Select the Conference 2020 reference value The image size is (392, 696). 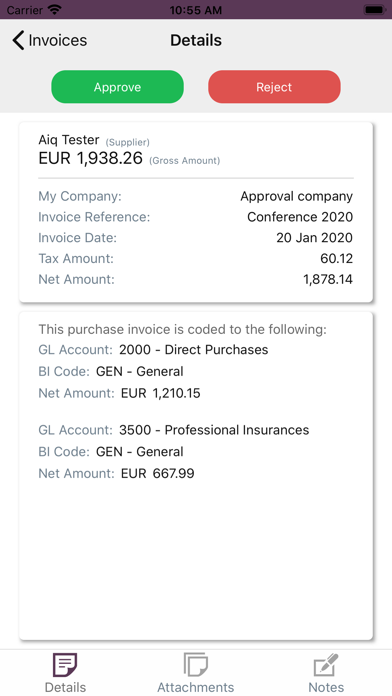300,217
